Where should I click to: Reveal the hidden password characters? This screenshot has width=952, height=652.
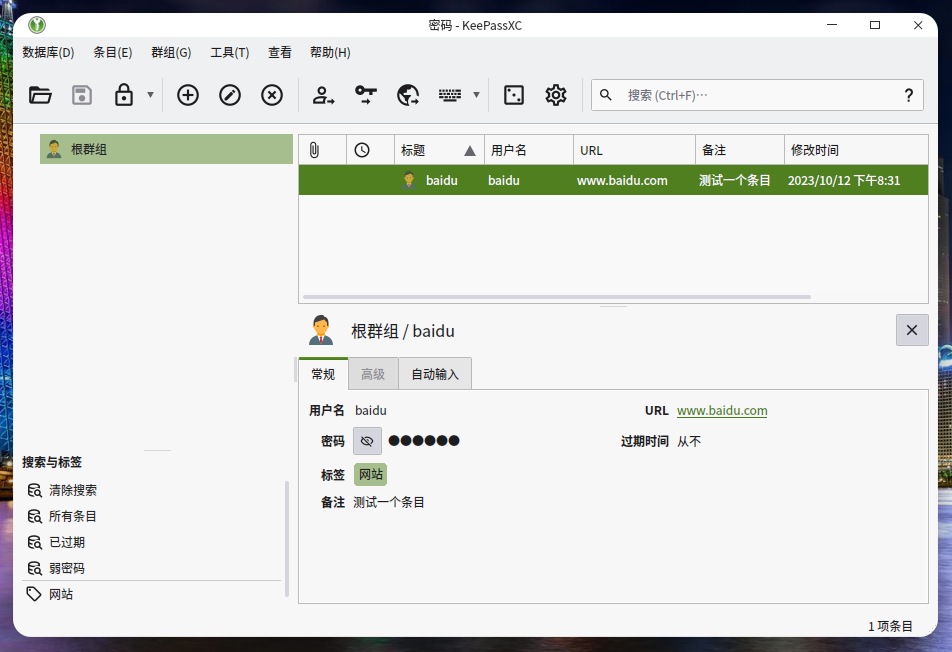pos(366,440)
